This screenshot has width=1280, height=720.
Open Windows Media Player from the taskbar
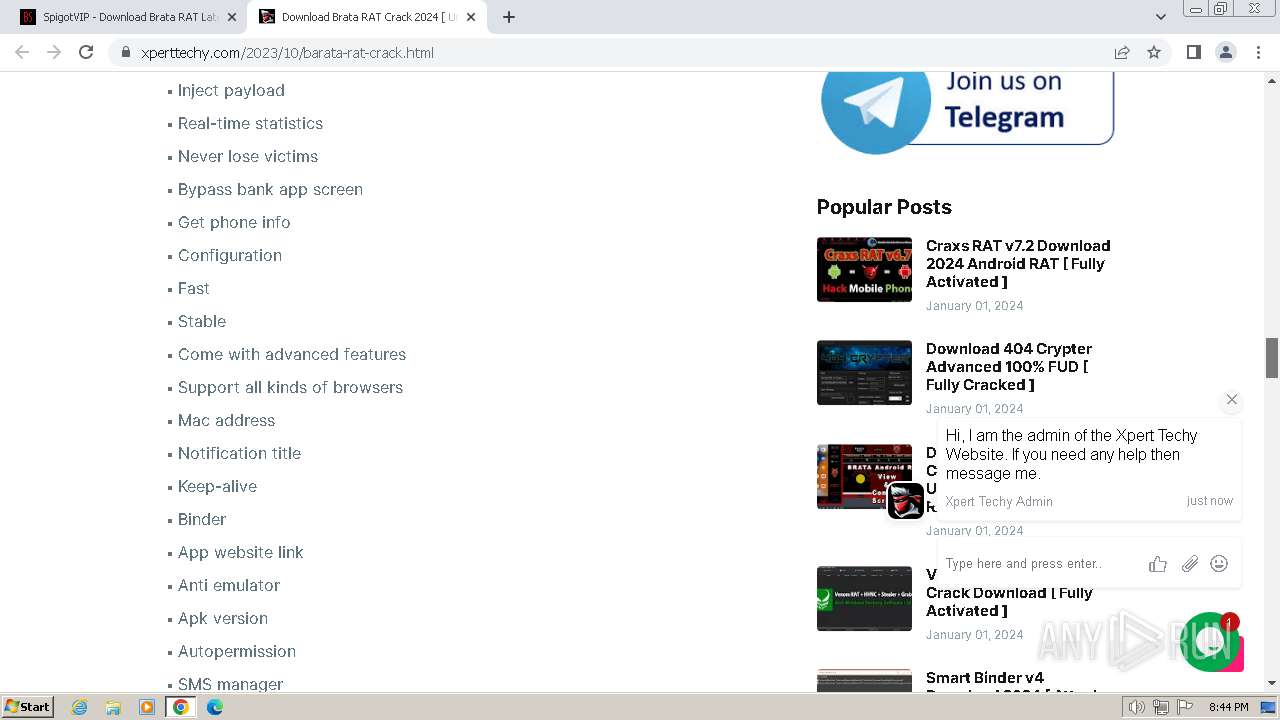click(147, 707)
